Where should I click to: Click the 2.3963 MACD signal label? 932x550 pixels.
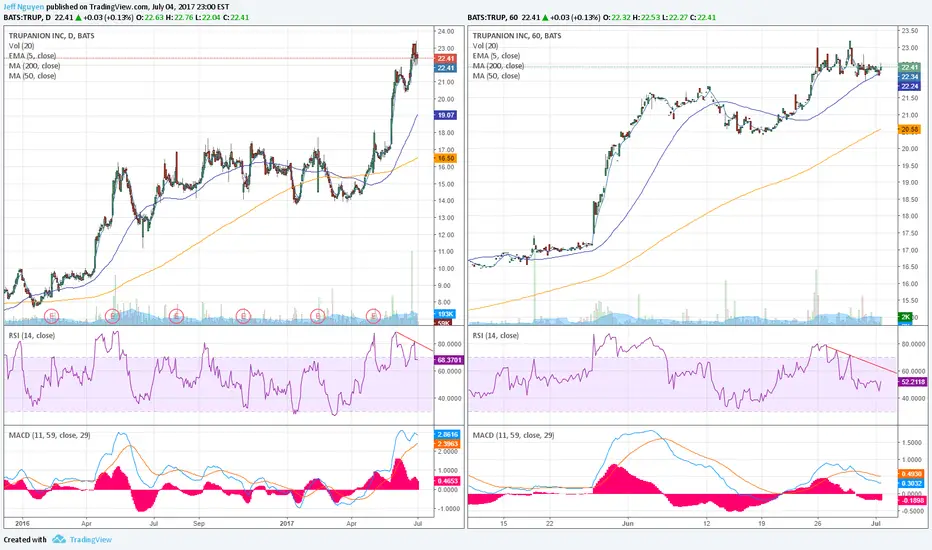pyautogui.click(x=447, y=444)
